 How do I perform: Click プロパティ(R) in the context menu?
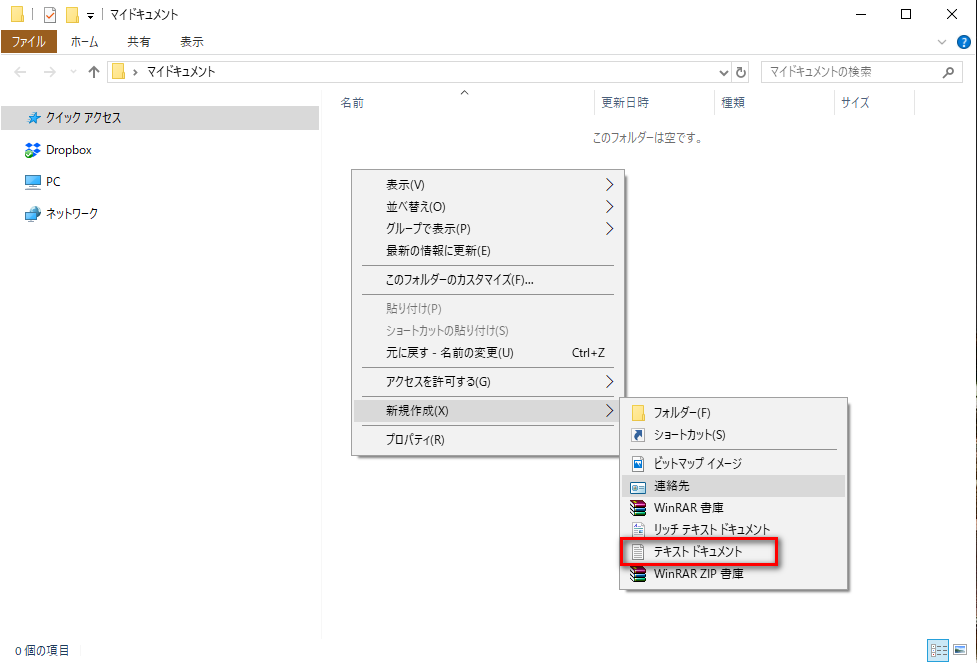coord(415,440)
